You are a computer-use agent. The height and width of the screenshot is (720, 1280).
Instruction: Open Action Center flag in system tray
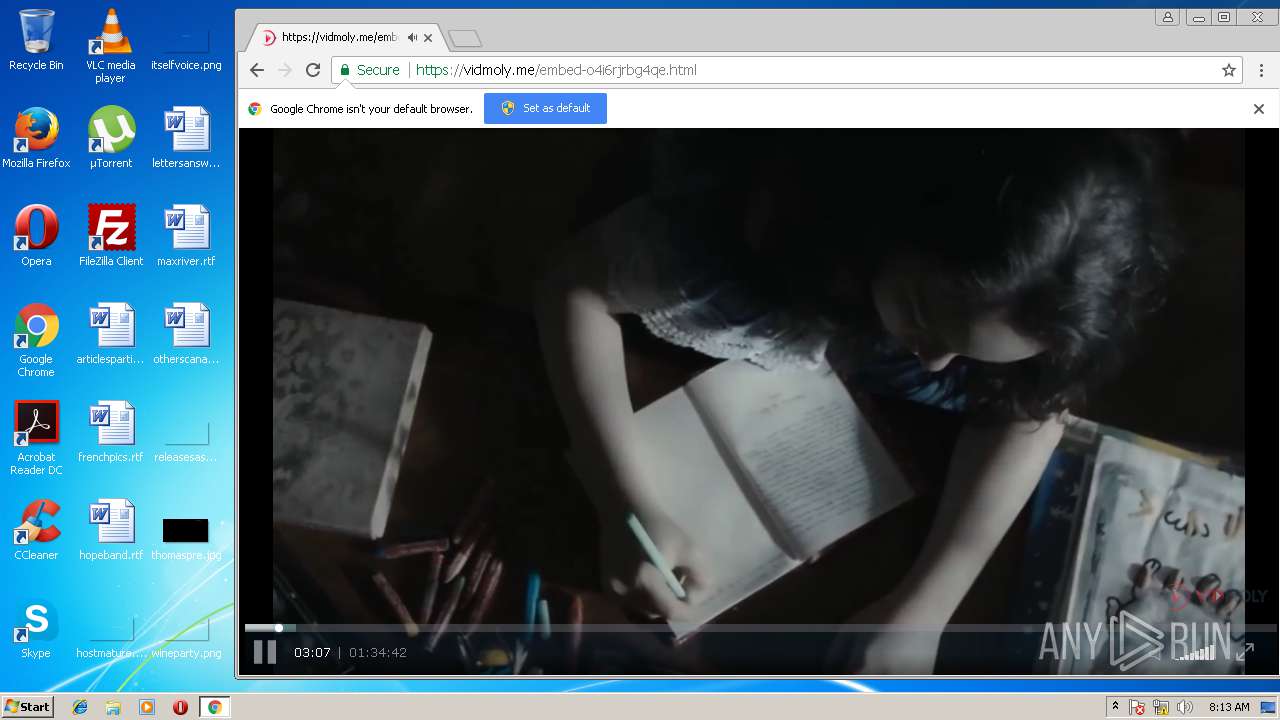tap(1137, 707)
